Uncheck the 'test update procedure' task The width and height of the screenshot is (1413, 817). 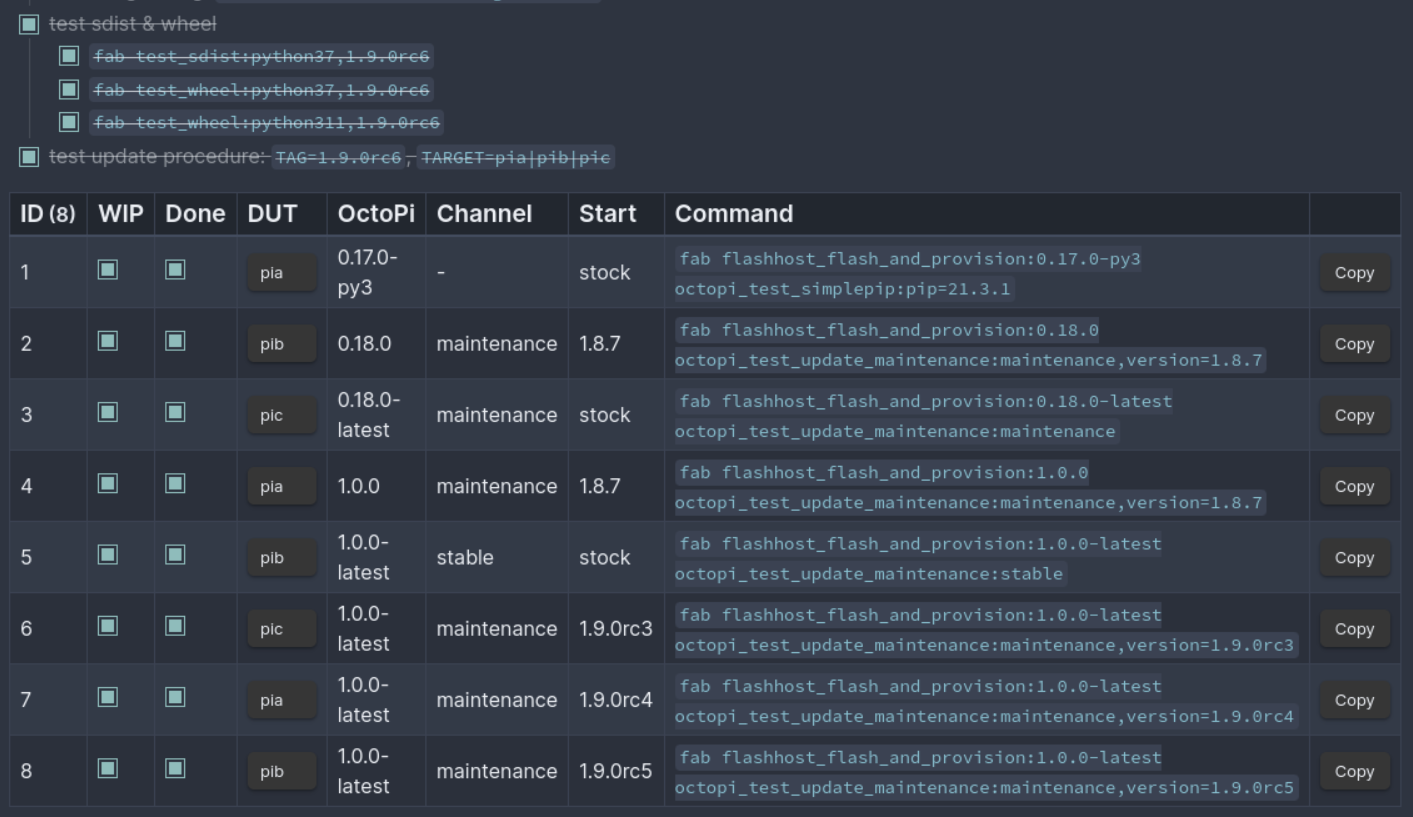pyautogui.click(x=31, y=157)
